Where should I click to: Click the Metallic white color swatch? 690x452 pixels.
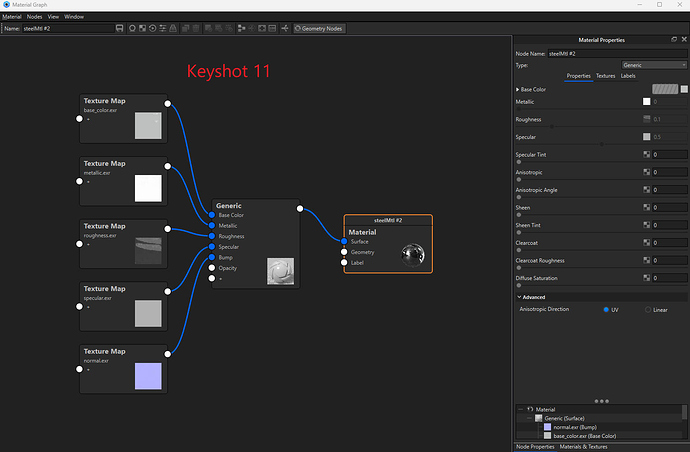point(646,102)
